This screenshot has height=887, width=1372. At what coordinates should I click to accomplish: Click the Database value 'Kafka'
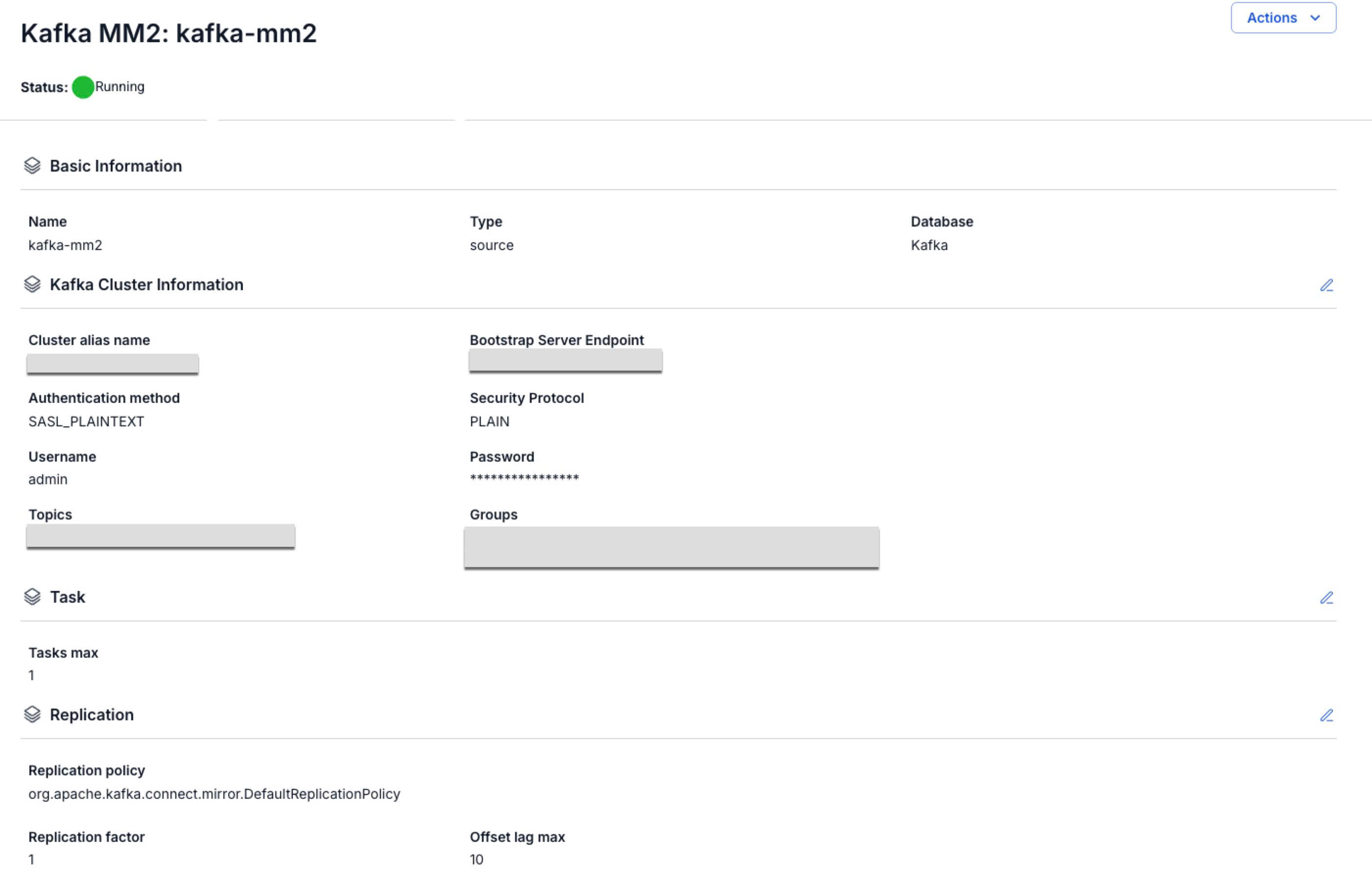coord(929,245)
